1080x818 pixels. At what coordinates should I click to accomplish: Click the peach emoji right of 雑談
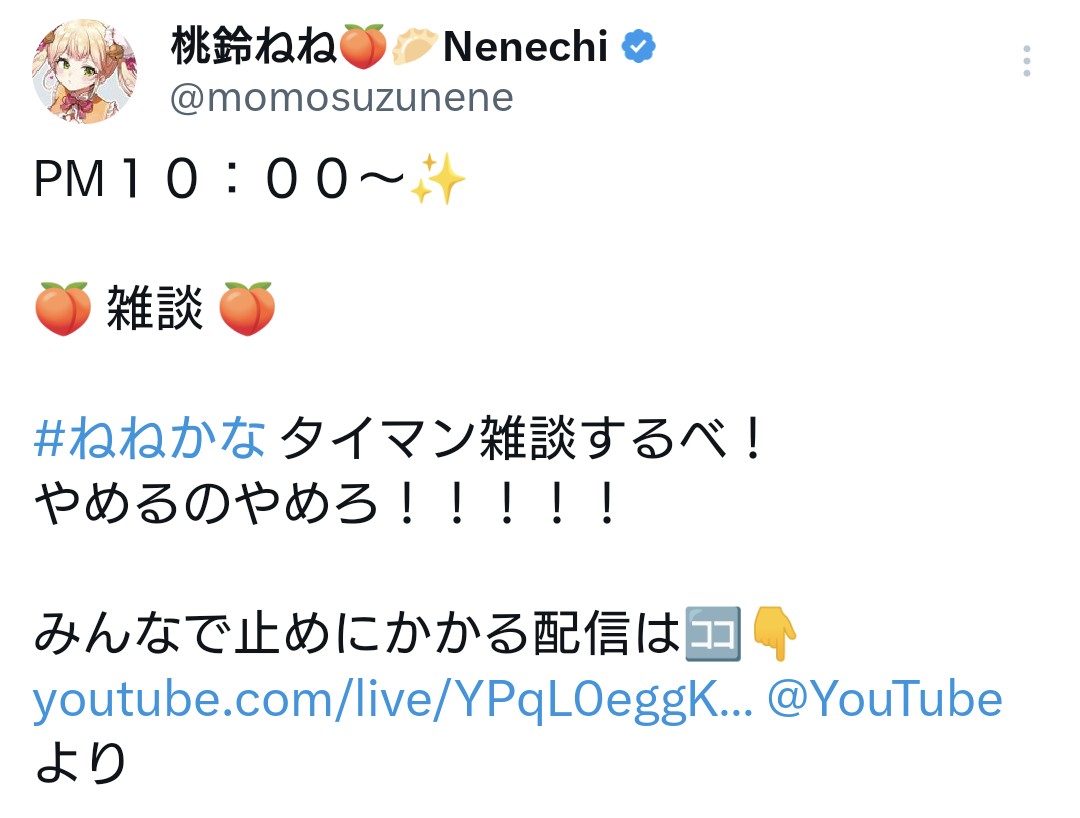[x=246, y=309]
